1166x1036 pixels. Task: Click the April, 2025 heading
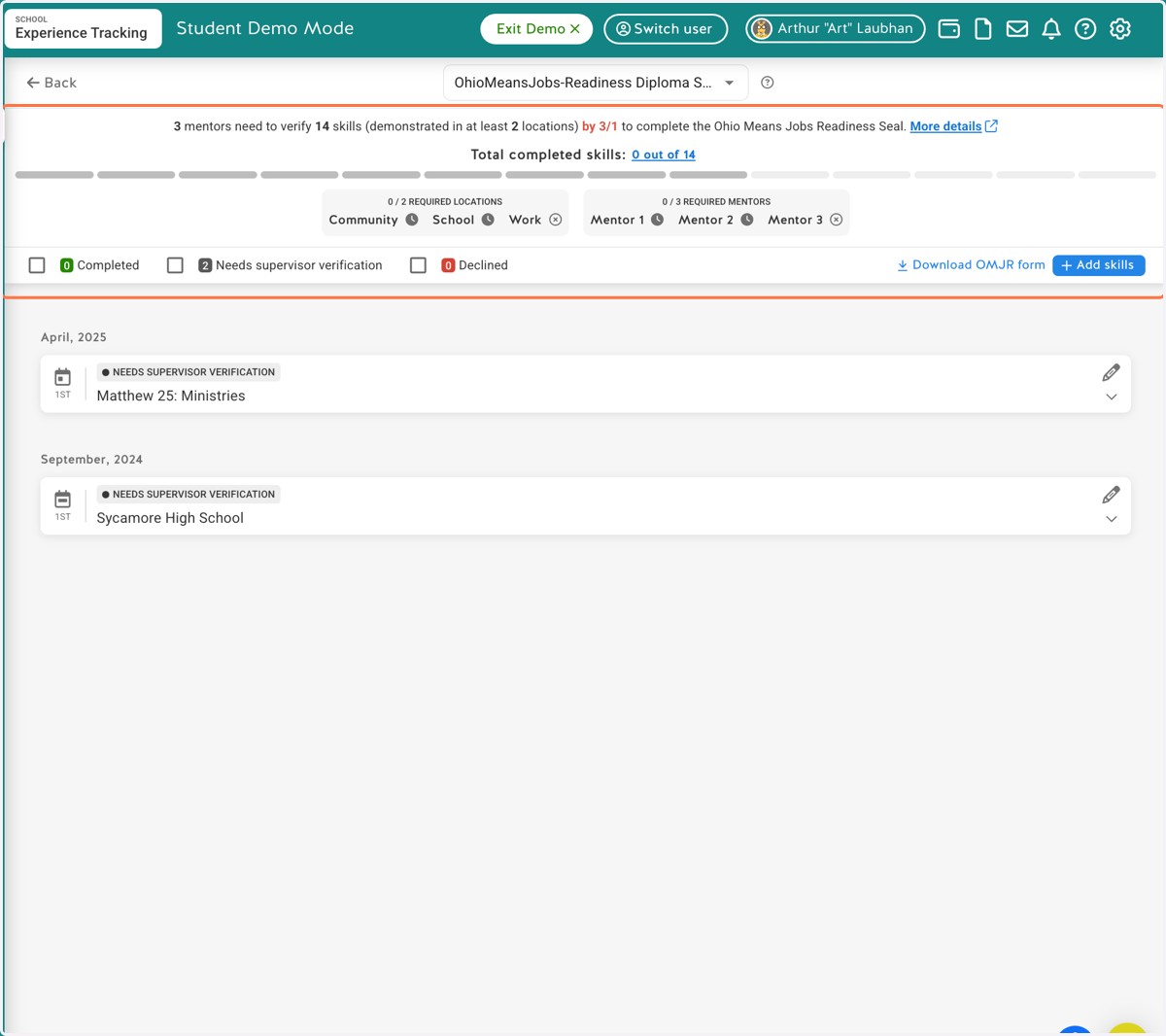[74, 337]
